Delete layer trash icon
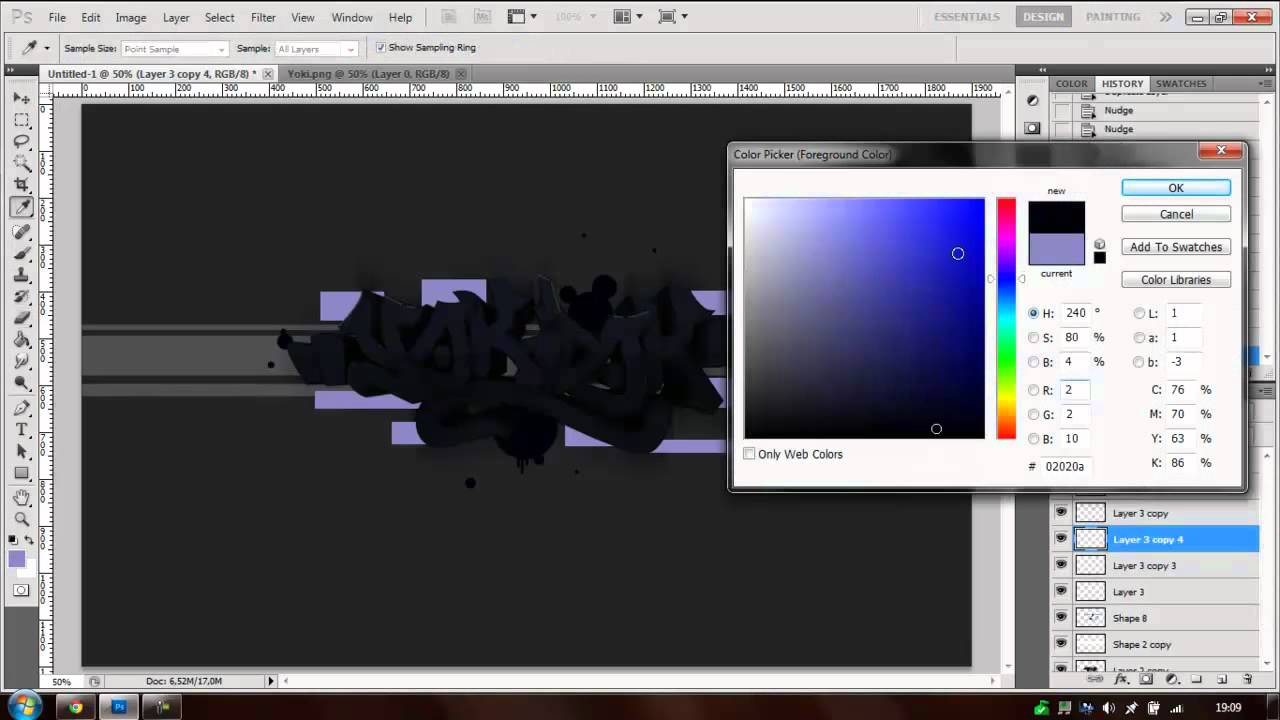 click(x=1247, y=680)
